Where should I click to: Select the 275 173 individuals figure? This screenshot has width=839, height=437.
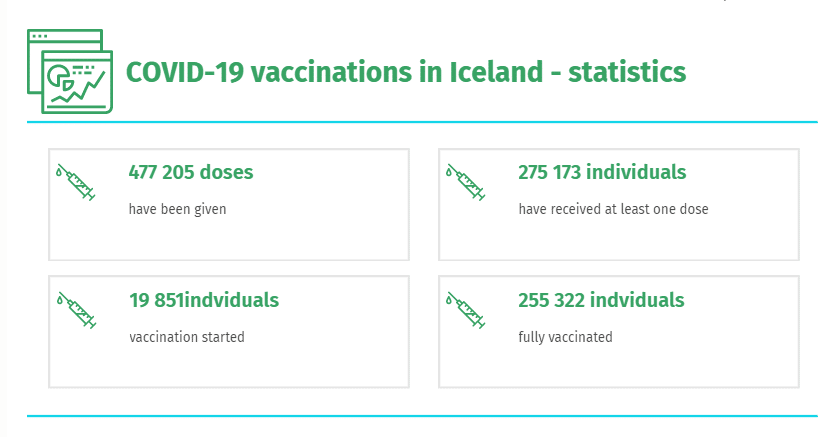click(x=602, y=172)
